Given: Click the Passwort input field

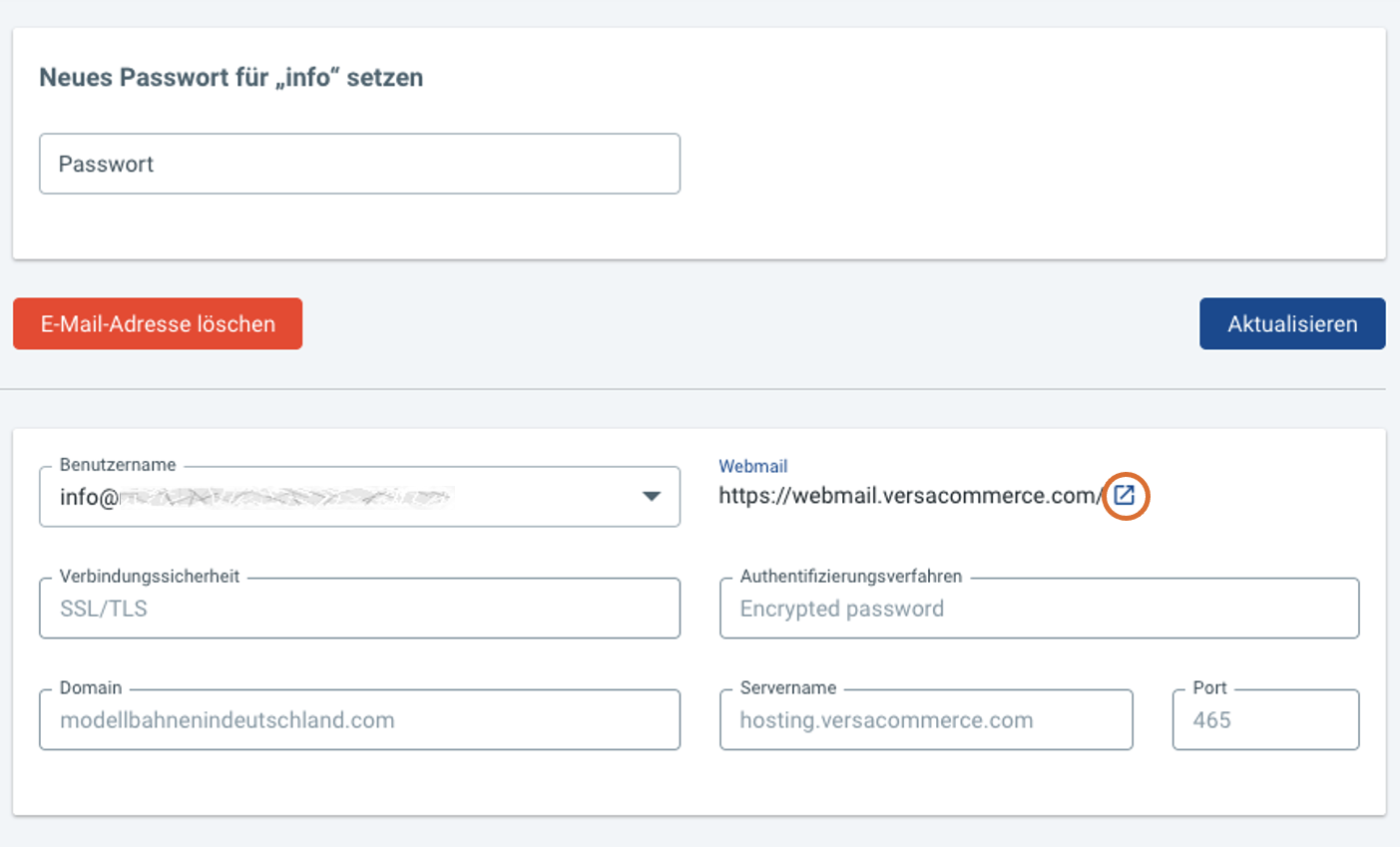Looking at the screenshot, I should click(x=359, y=164).
